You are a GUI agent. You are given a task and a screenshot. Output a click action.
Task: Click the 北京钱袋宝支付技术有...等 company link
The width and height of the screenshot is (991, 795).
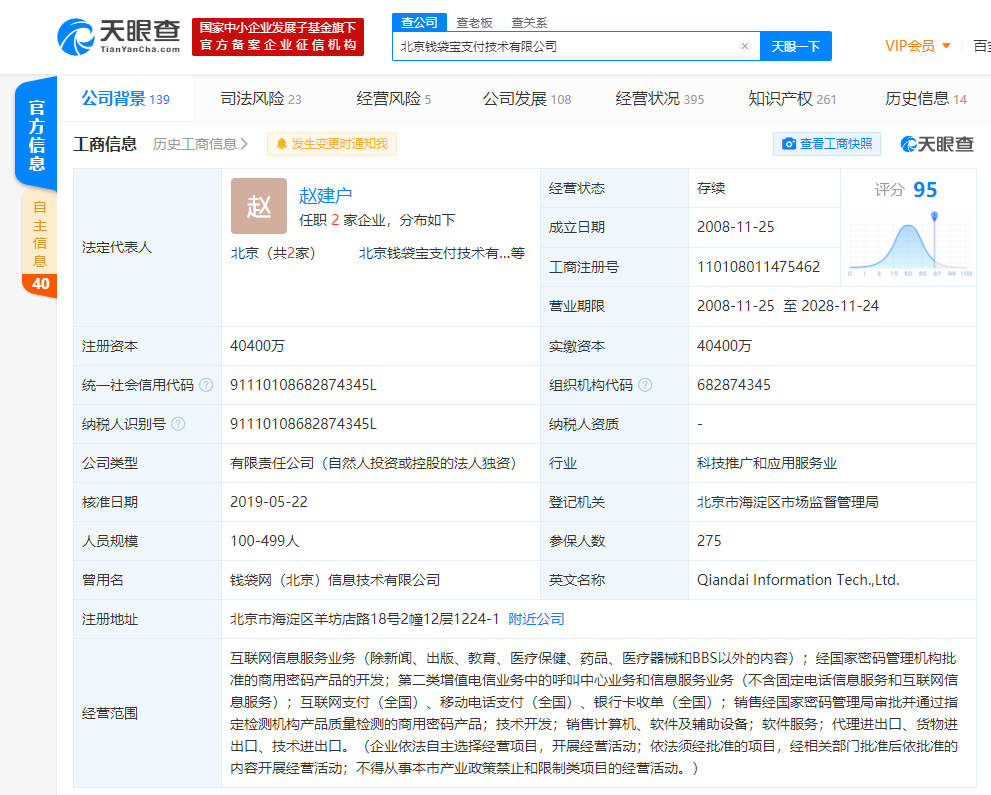coord(442,253)
